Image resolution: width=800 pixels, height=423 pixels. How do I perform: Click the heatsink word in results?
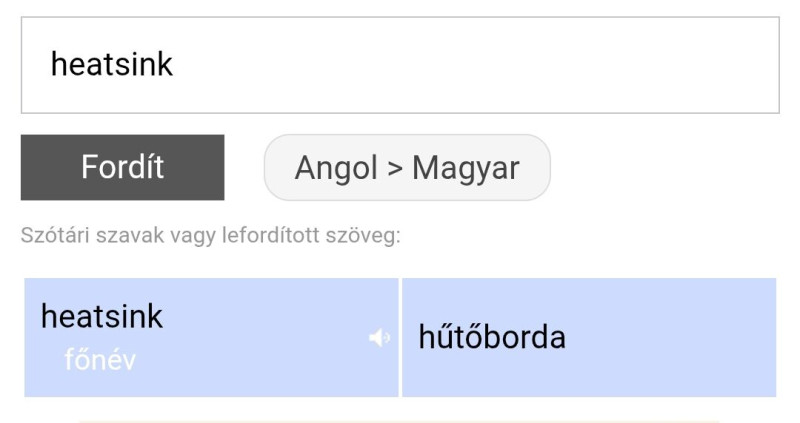click(101, 317)
